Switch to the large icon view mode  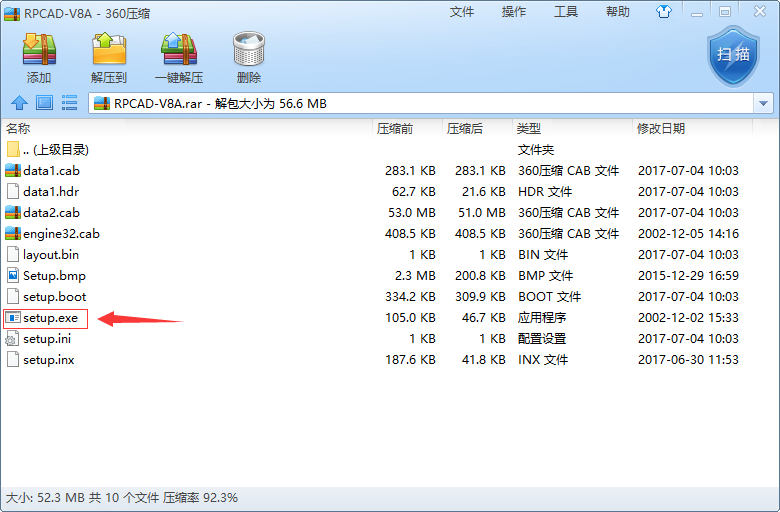44,103
